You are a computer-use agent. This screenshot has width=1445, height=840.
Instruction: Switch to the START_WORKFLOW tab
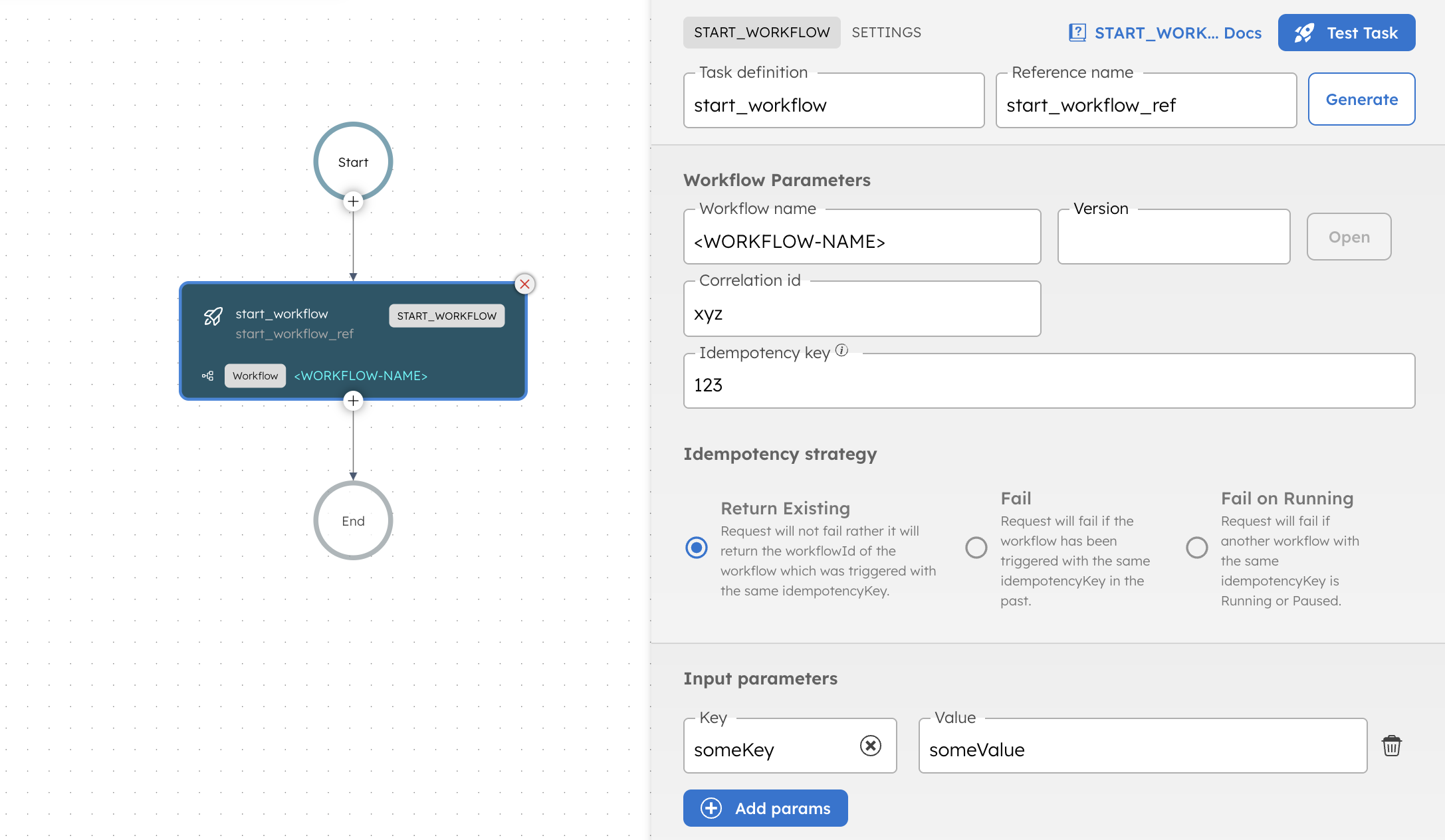point(761,32)
